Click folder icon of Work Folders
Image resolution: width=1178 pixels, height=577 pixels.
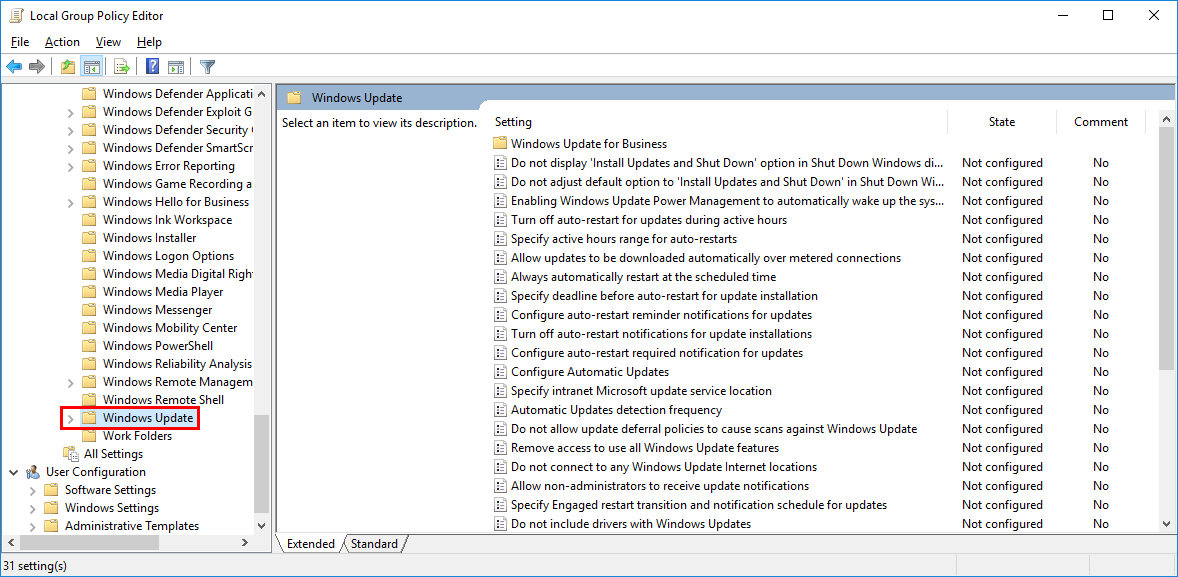(x=89, y=436)
